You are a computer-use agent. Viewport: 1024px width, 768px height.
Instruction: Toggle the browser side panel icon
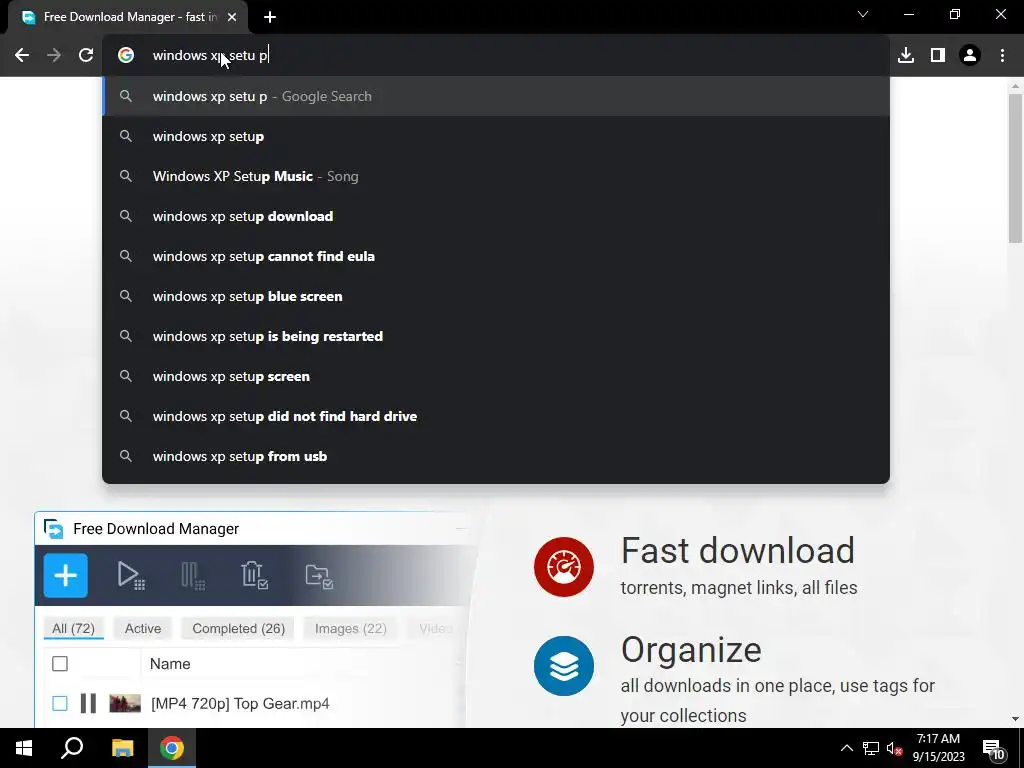938,56
